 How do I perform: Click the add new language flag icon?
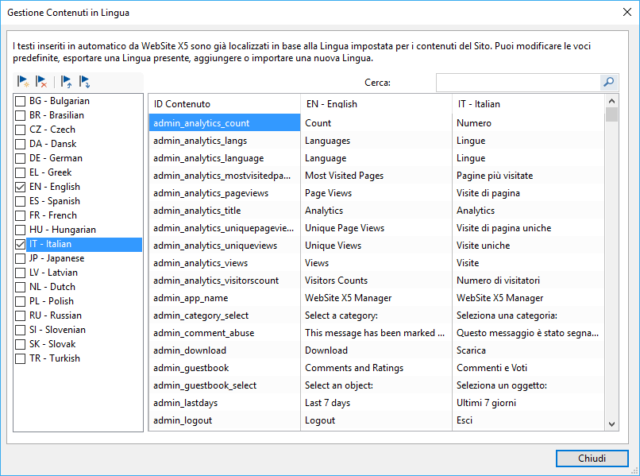(x=23, y=82)
